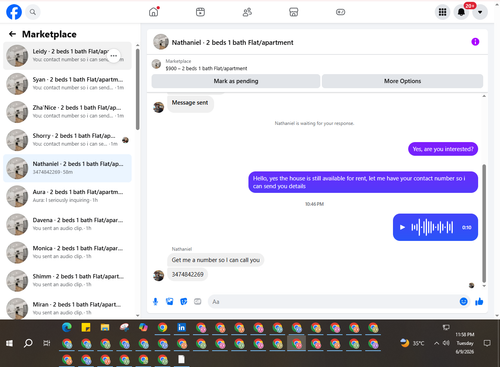Image resolution: width=500 pixels, height=367 pixels.
Task: Open the purple conversation info icon
Action: (475, 42)
